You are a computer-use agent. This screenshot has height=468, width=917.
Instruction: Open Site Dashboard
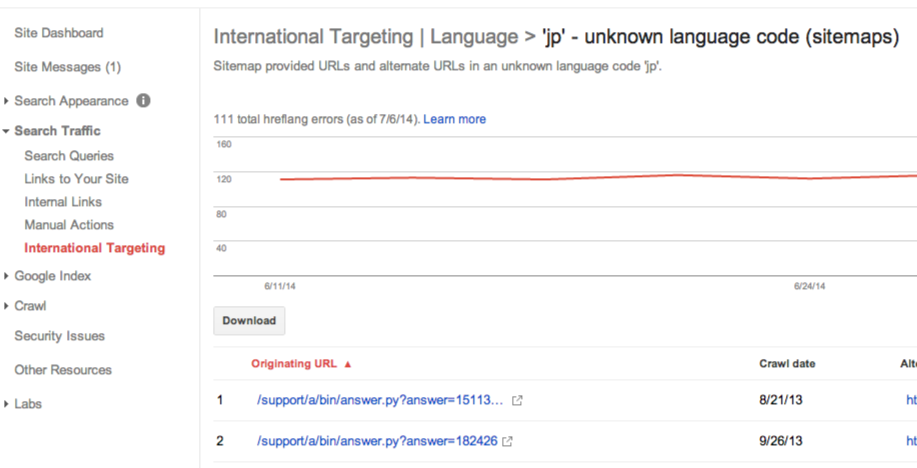coord(58,33)
